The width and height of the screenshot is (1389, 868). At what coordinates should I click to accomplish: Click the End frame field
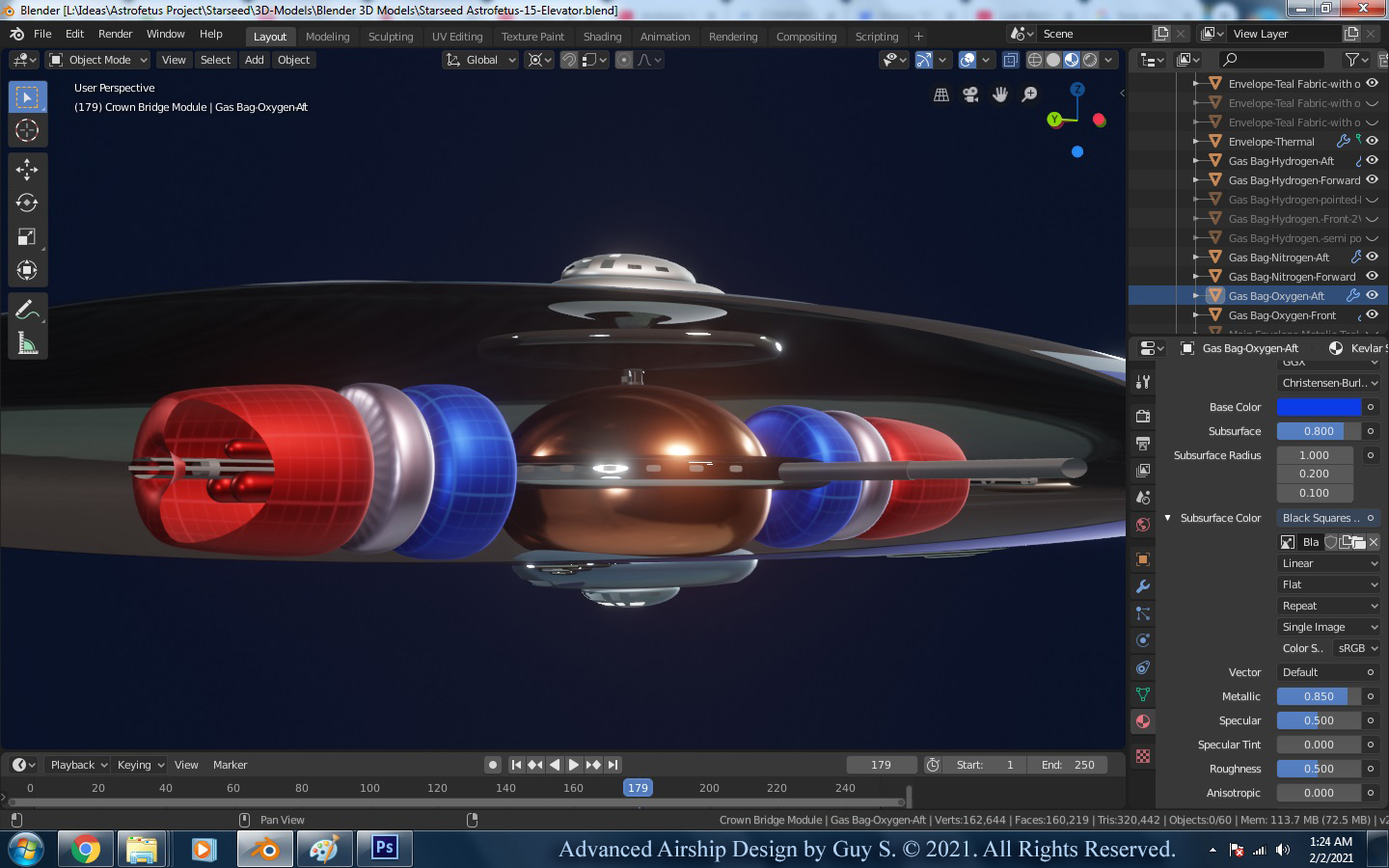pyautogui.click(x=1067, y=765)
